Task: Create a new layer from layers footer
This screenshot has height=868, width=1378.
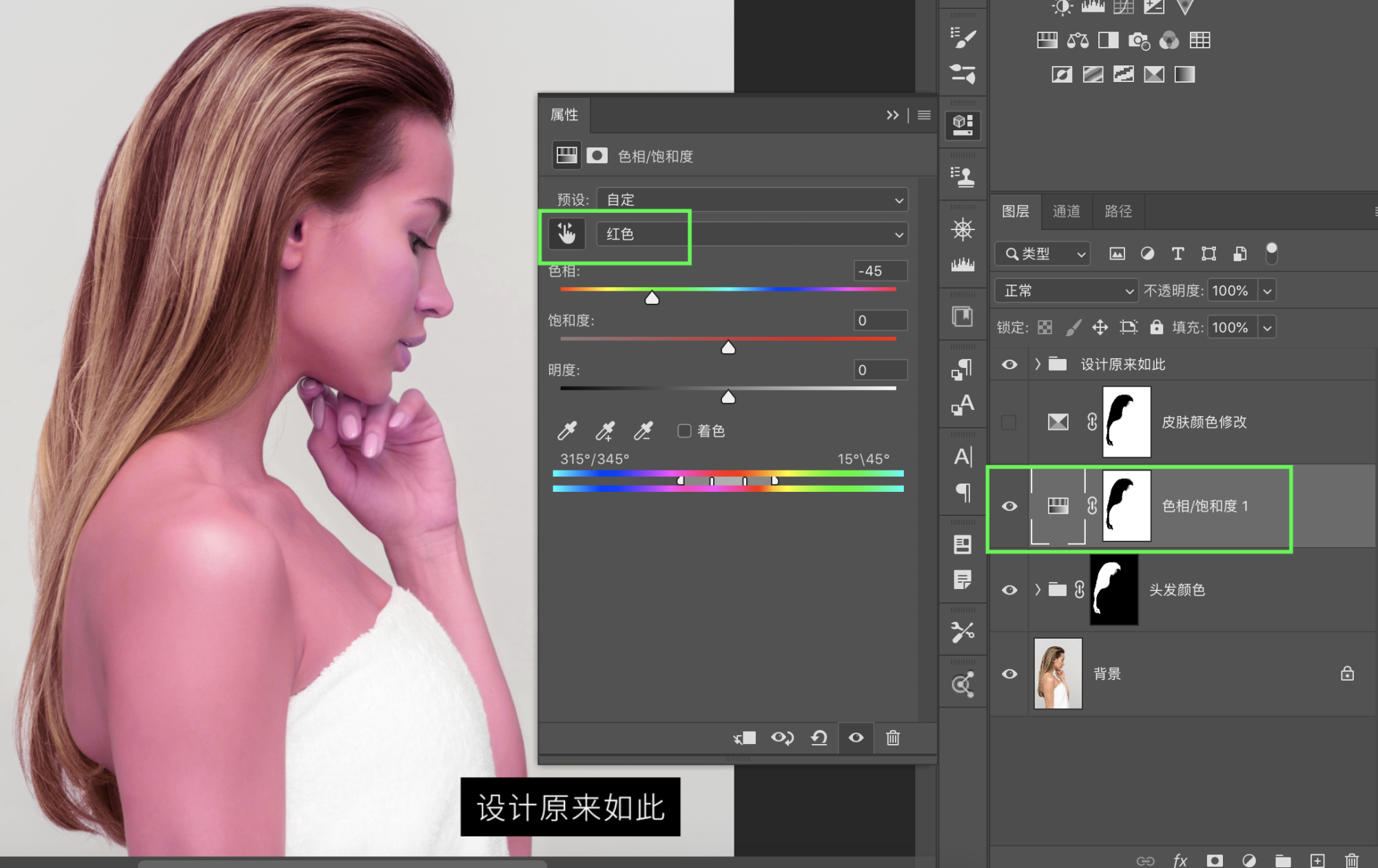Action: coord(1317,860)
